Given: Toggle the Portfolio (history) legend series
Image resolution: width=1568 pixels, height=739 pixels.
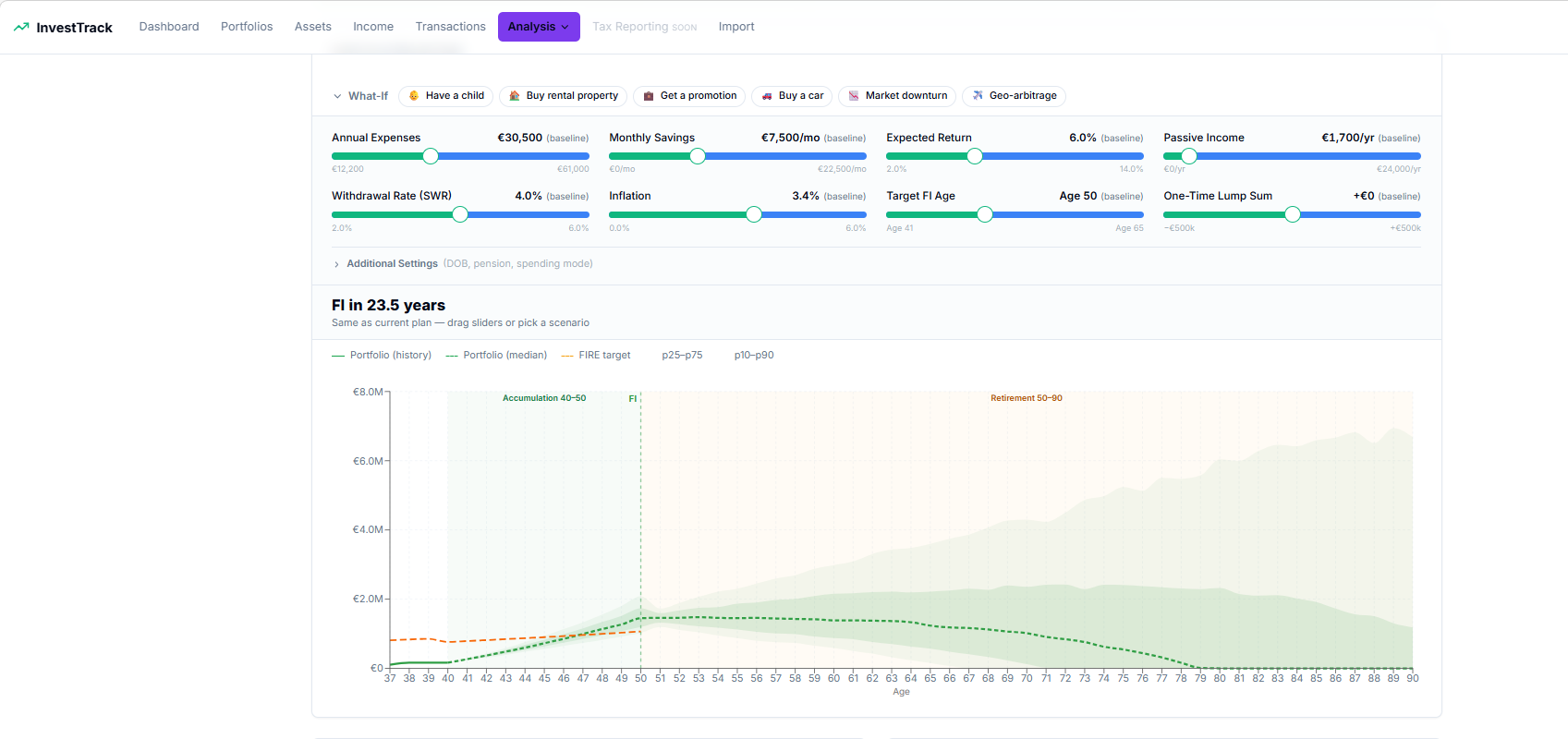Looking at the screenshot, I should 382,356.
